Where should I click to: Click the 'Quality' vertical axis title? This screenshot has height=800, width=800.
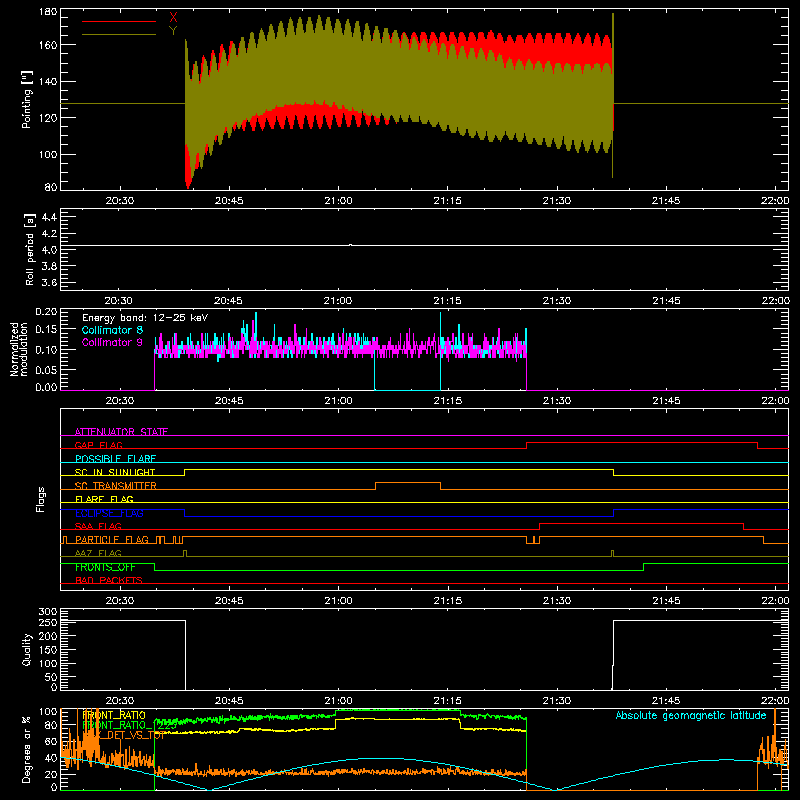click(27, 649)
